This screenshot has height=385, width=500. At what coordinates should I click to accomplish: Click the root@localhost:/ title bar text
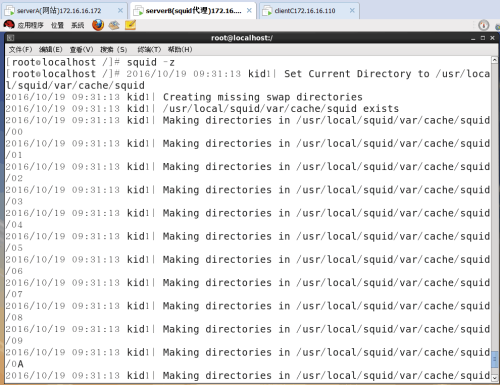(242, 38)
